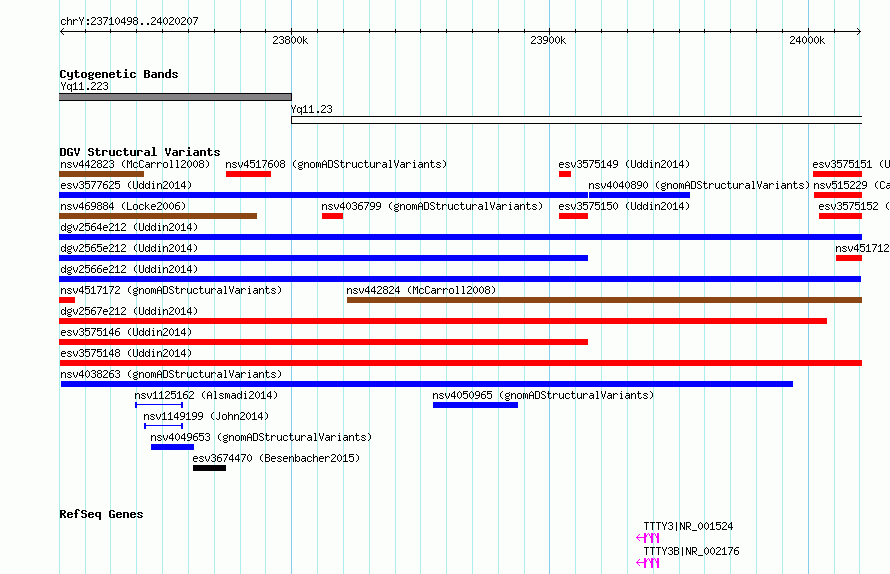Click the nsv4050965 blue variant bar
890x574 pixels.
[475, 405]
